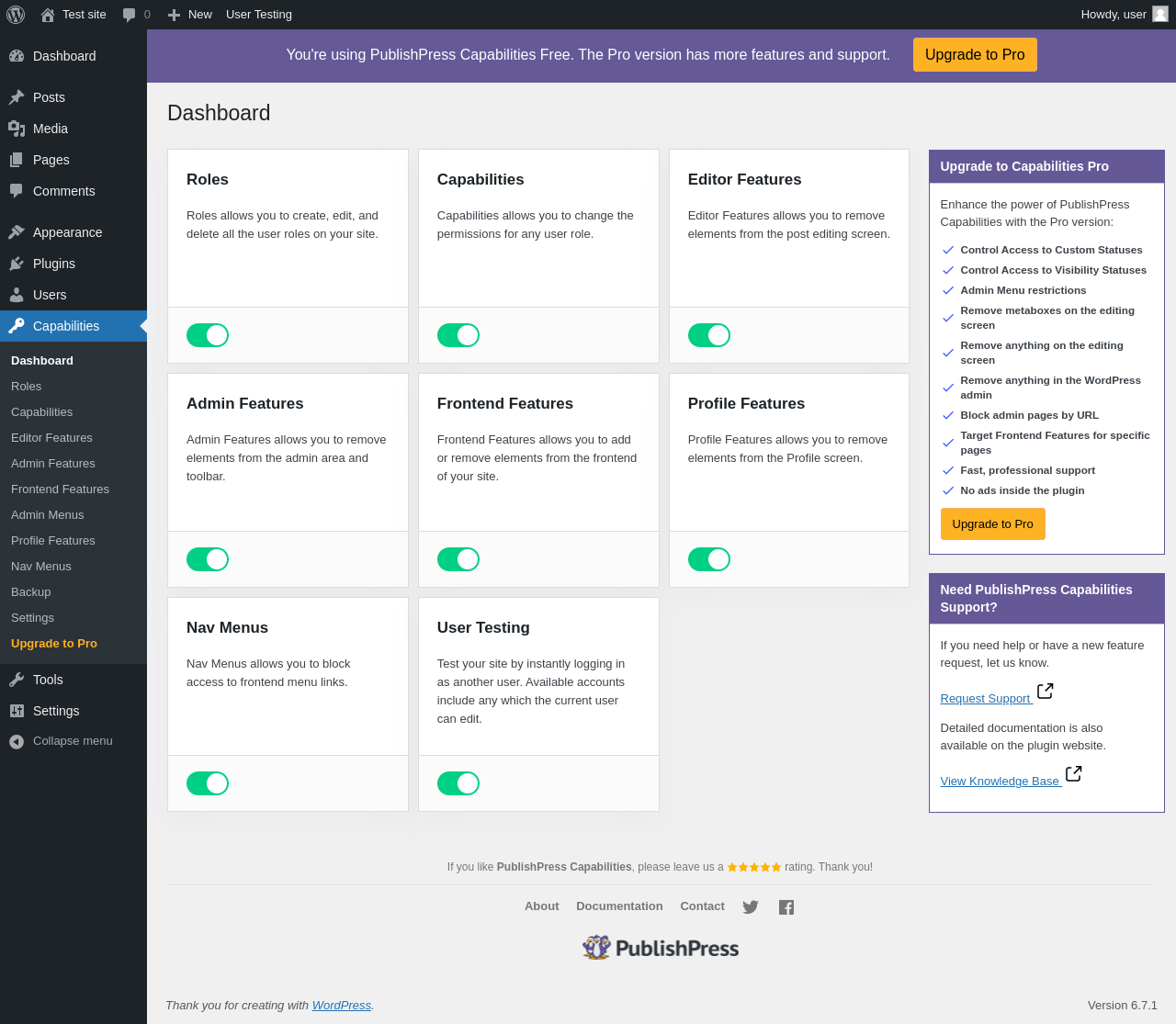Click the Pages icon in sidebar

click(17, 160)
